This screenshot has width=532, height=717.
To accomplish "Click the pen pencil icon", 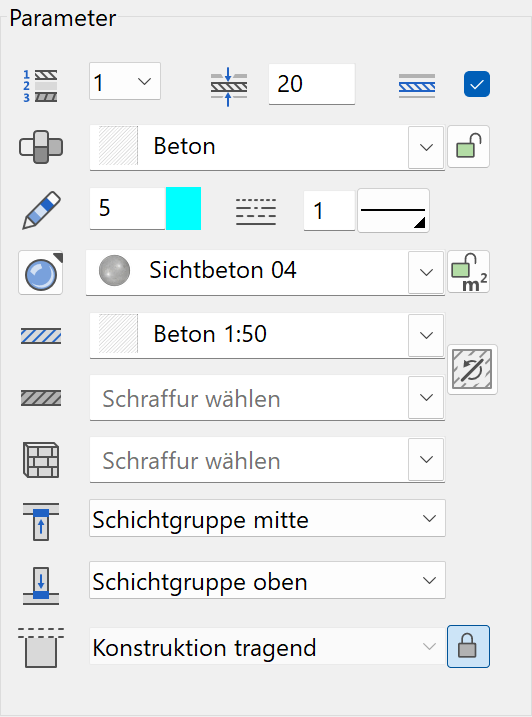I will (x=41, y=210).
